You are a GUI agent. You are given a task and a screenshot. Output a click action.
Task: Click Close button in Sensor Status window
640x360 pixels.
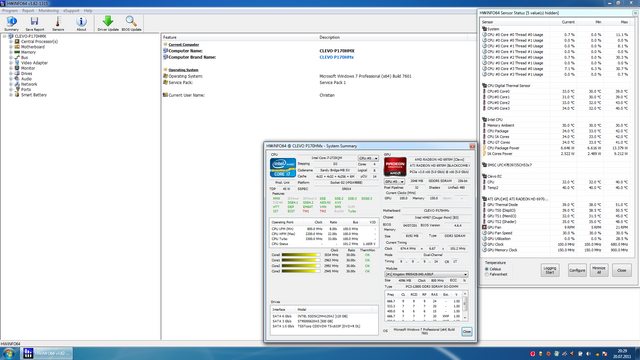[x=622, y=270]
